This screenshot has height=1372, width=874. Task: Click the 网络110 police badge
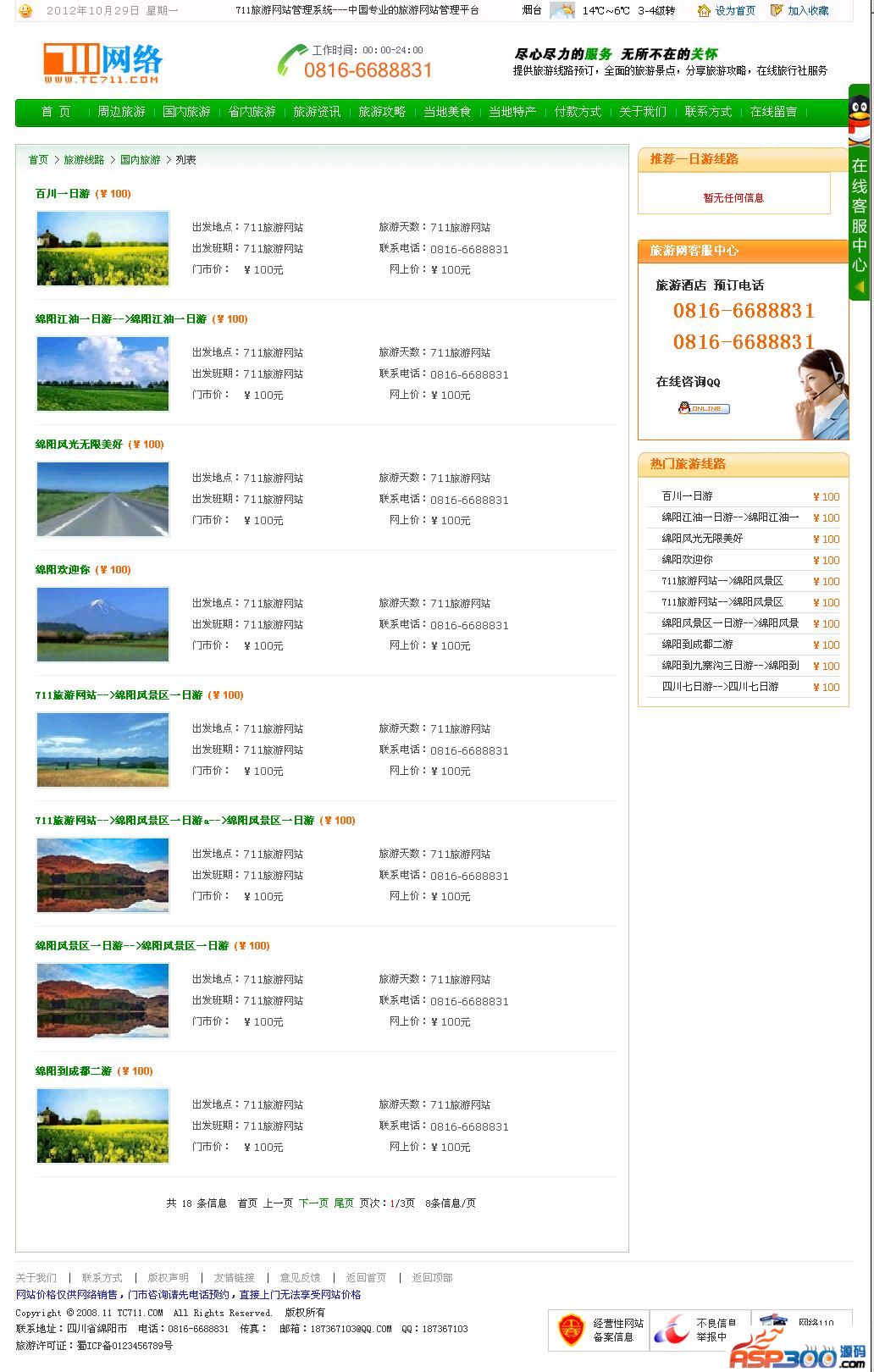tap(802, 1321)
